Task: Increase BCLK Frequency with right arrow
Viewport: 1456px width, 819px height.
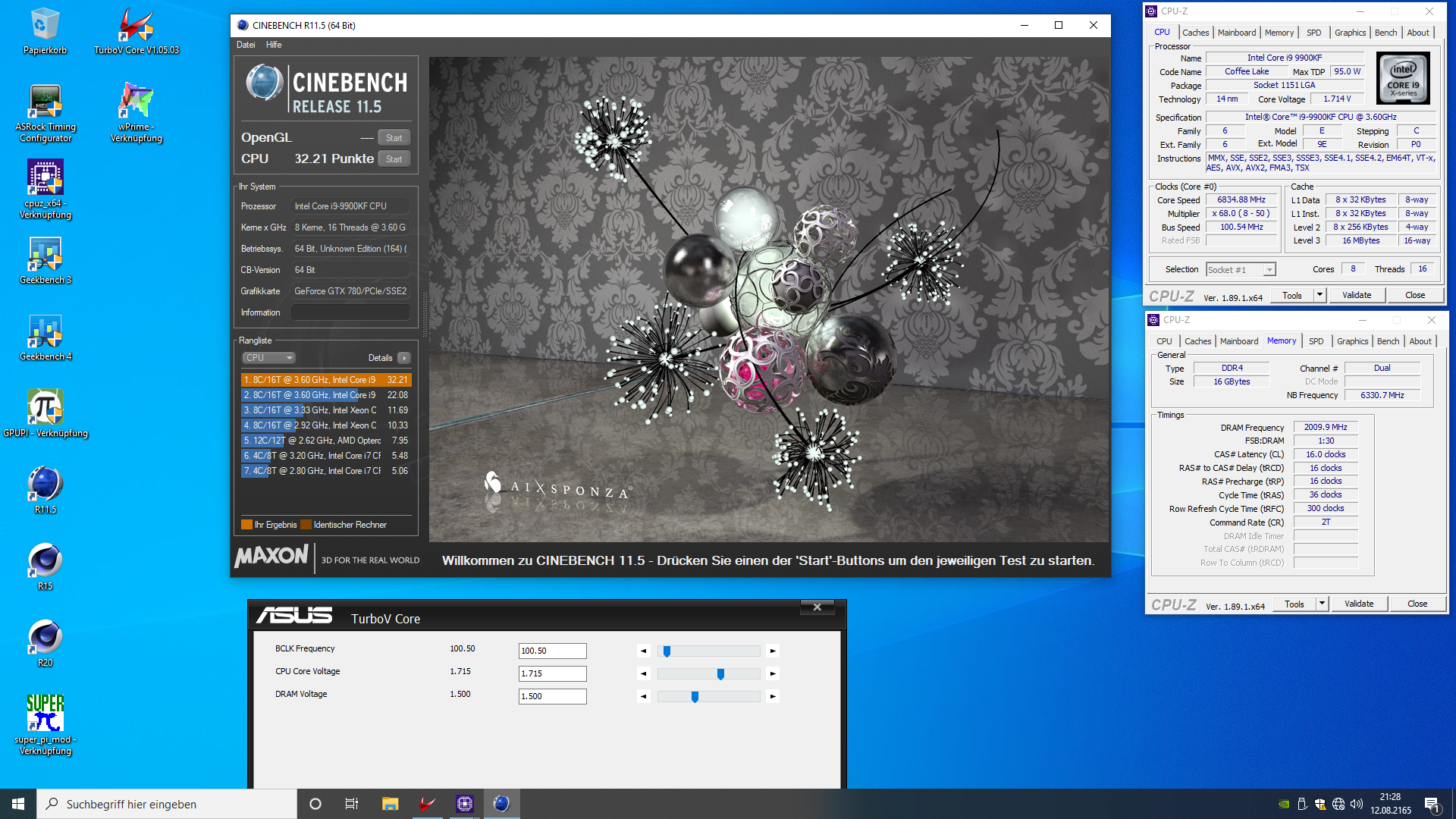Action: pos(773,651)
